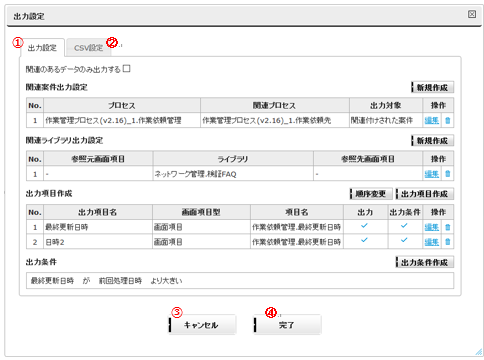Click the プロセス column header

122,105
